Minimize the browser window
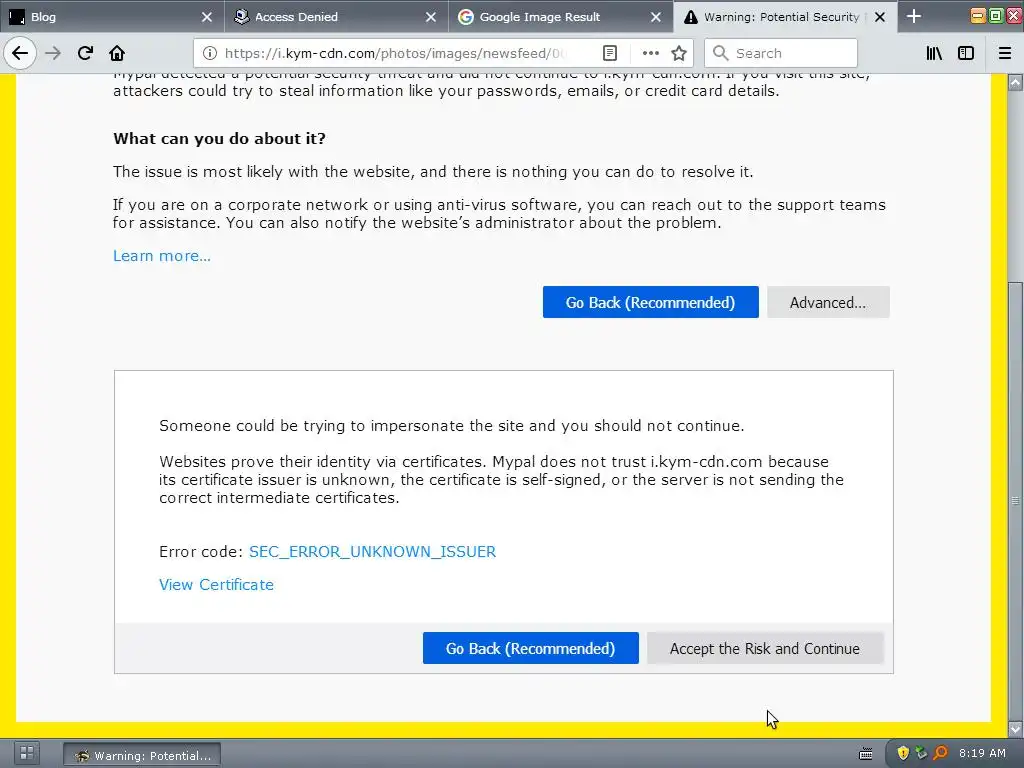This screenshot has height=768, width=1024. pos(978,16)
